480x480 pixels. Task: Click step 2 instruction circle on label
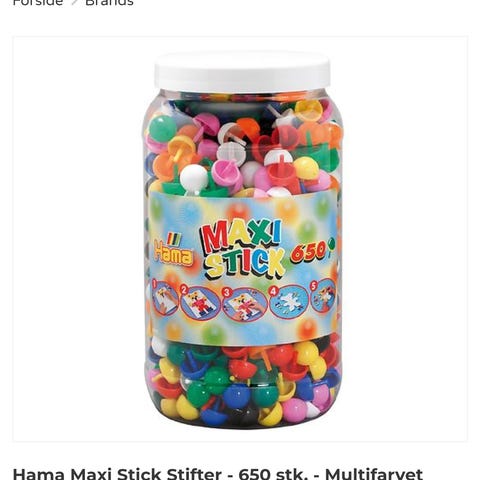pos(200,303)
